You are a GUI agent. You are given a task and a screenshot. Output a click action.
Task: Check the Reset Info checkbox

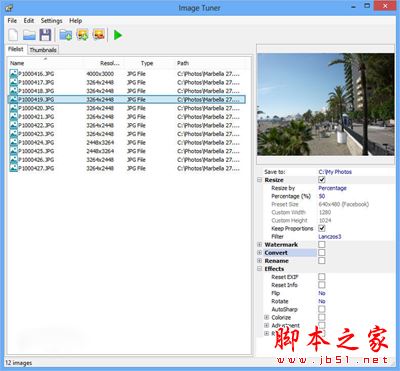click(322, 285)
